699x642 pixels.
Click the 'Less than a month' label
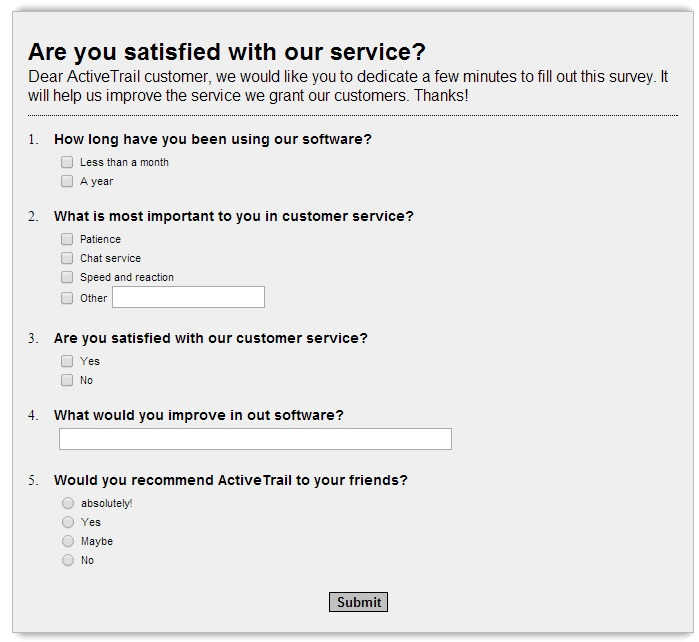[124, 162]
